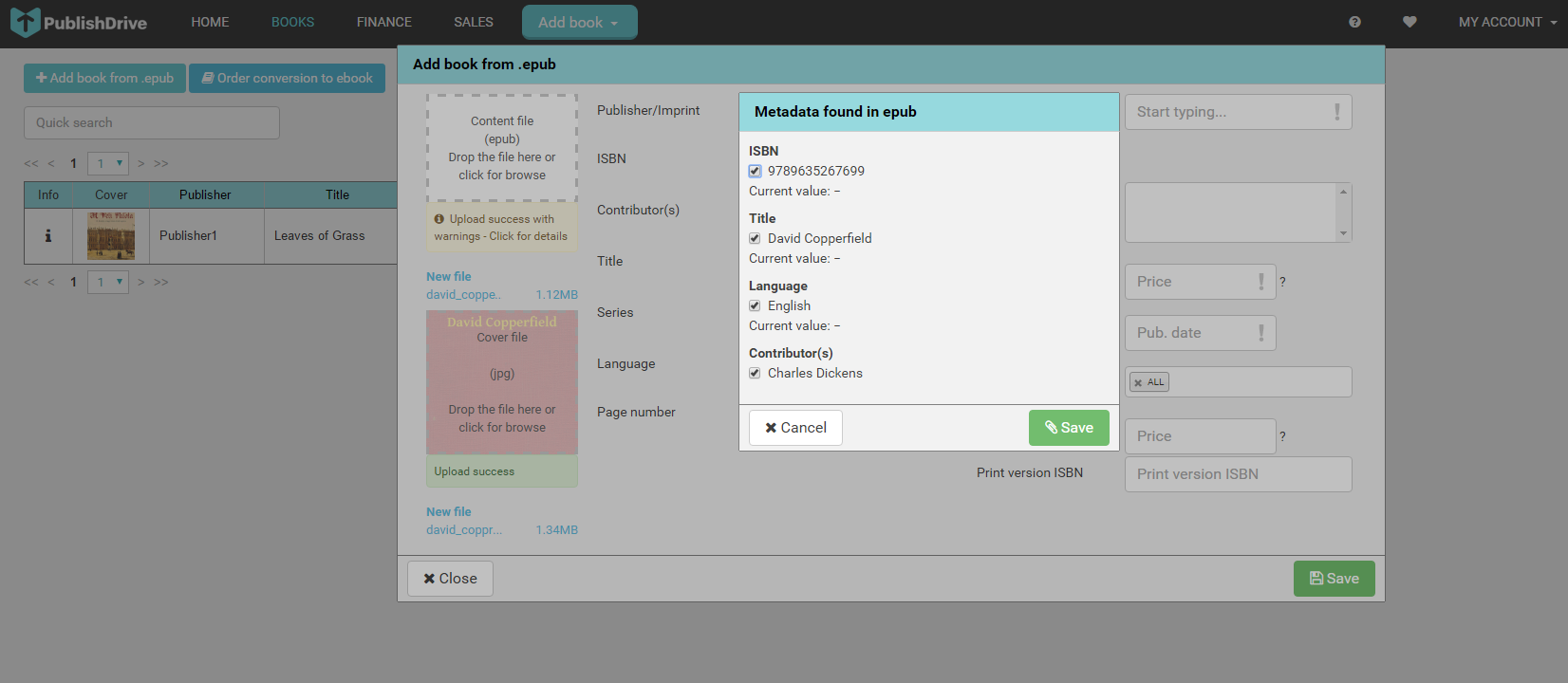This screenshot has height=683, width=1568.
Task: Click the Print version ISBN field
Action: (1238, 474)
